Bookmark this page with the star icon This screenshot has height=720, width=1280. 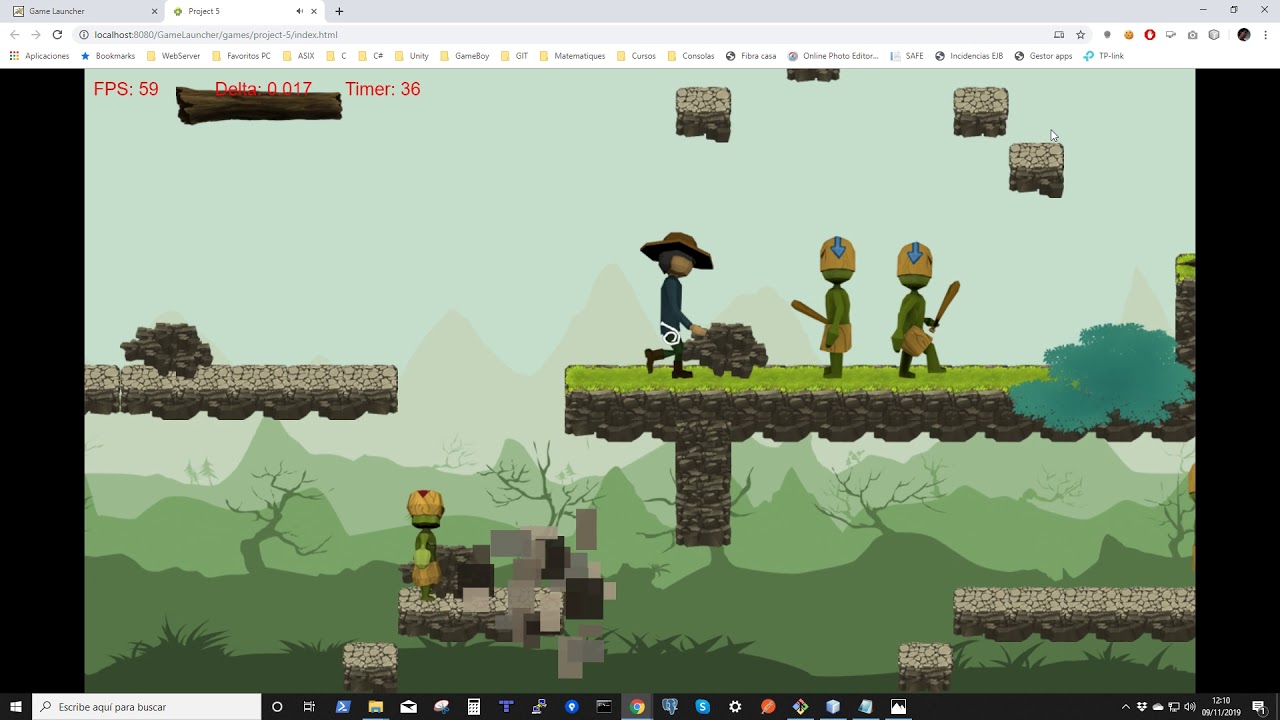tap(1080, 34)
